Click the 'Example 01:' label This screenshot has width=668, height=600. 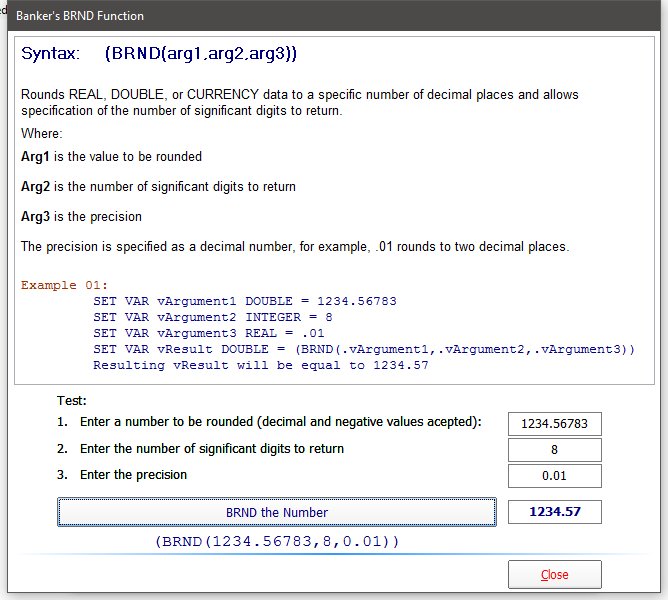(64, 285)
